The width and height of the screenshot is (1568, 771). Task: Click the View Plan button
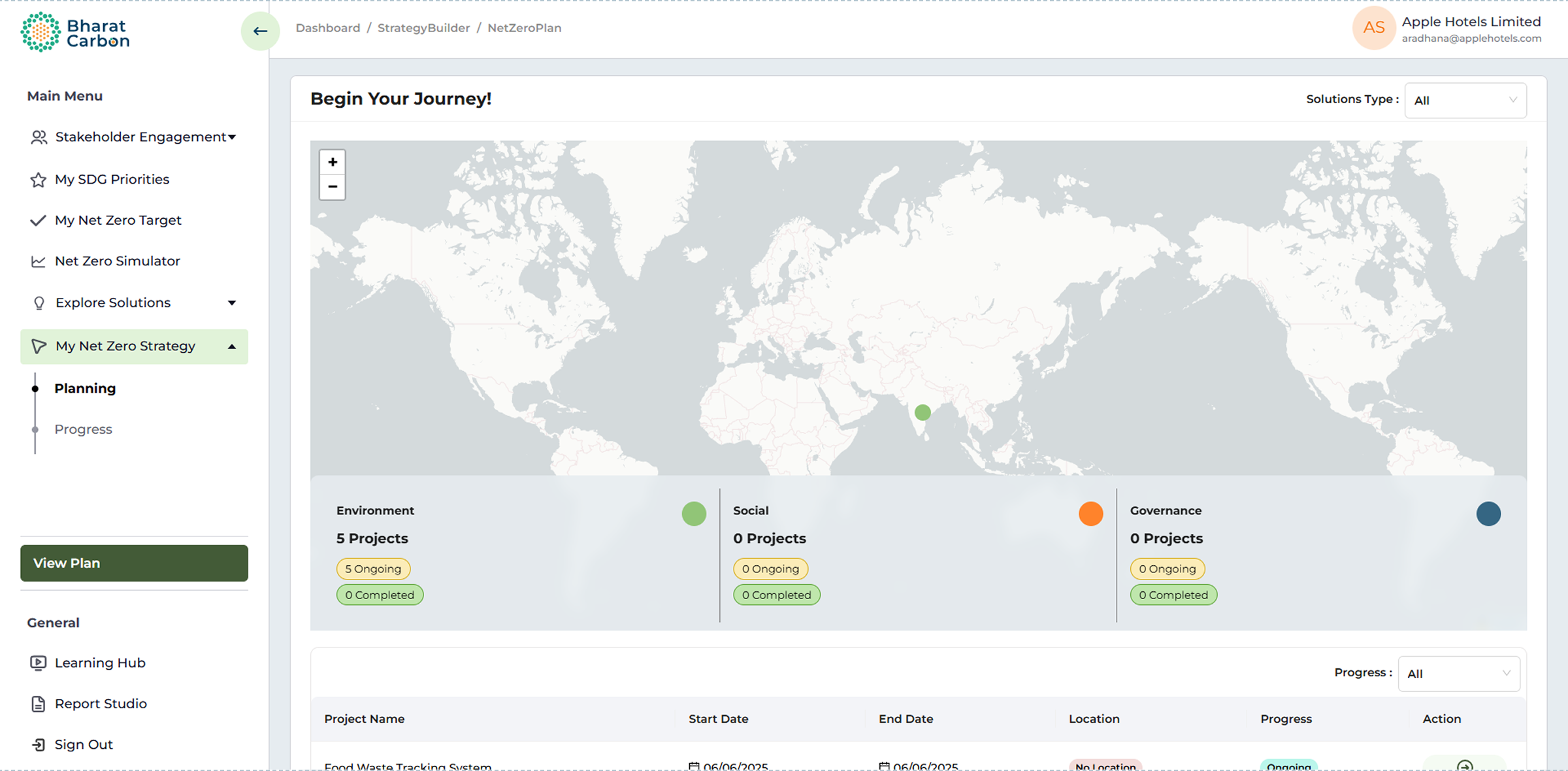click(134, 563)
